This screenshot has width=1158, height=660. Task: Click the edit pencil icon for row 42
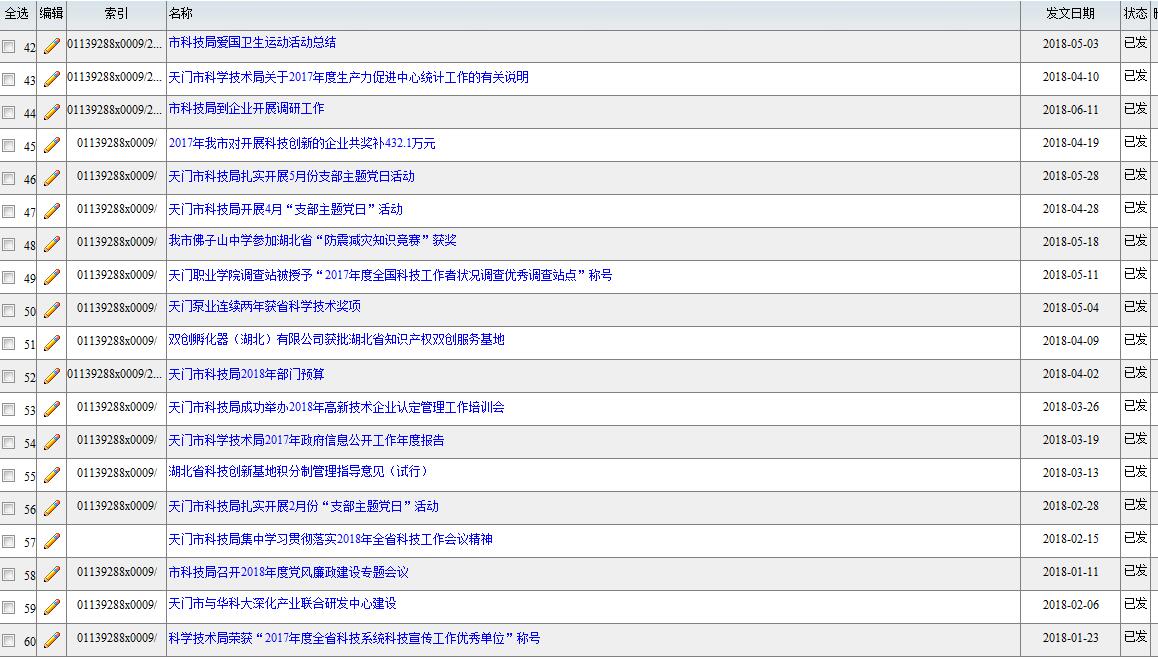[x=52, y=46]
